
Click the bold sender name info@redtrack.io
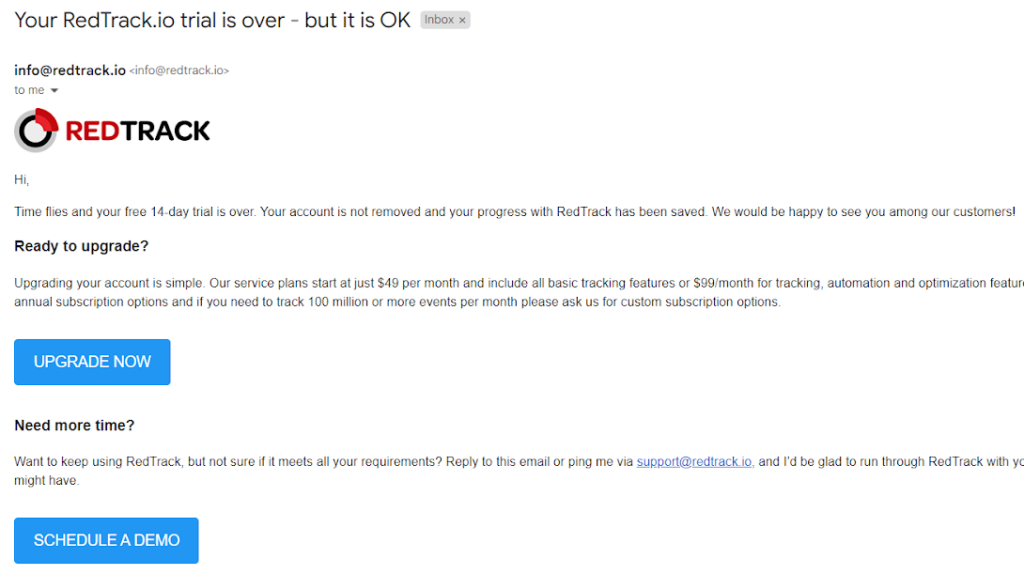pos(70,70)
